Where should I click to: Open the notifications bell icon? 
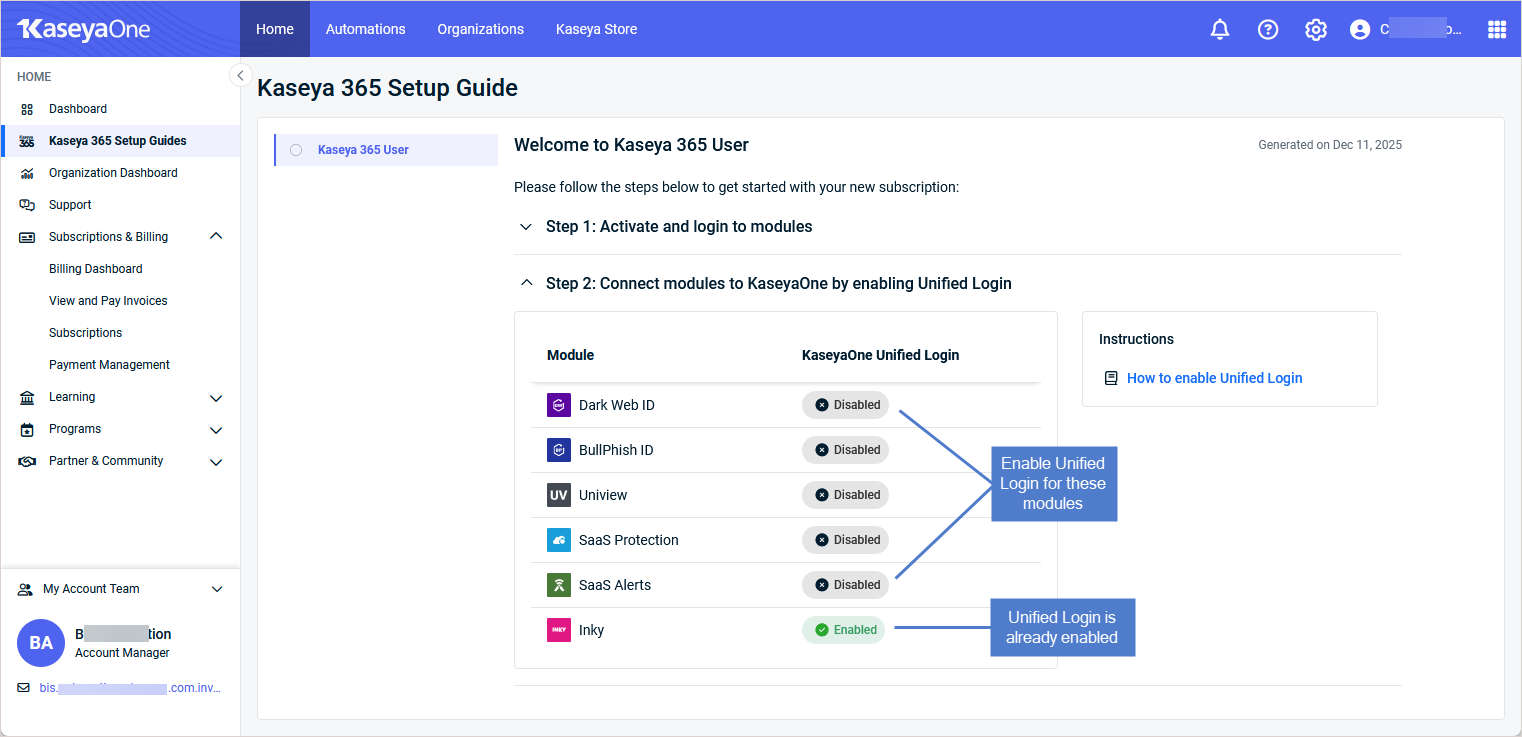click(x=1219, y=29)
